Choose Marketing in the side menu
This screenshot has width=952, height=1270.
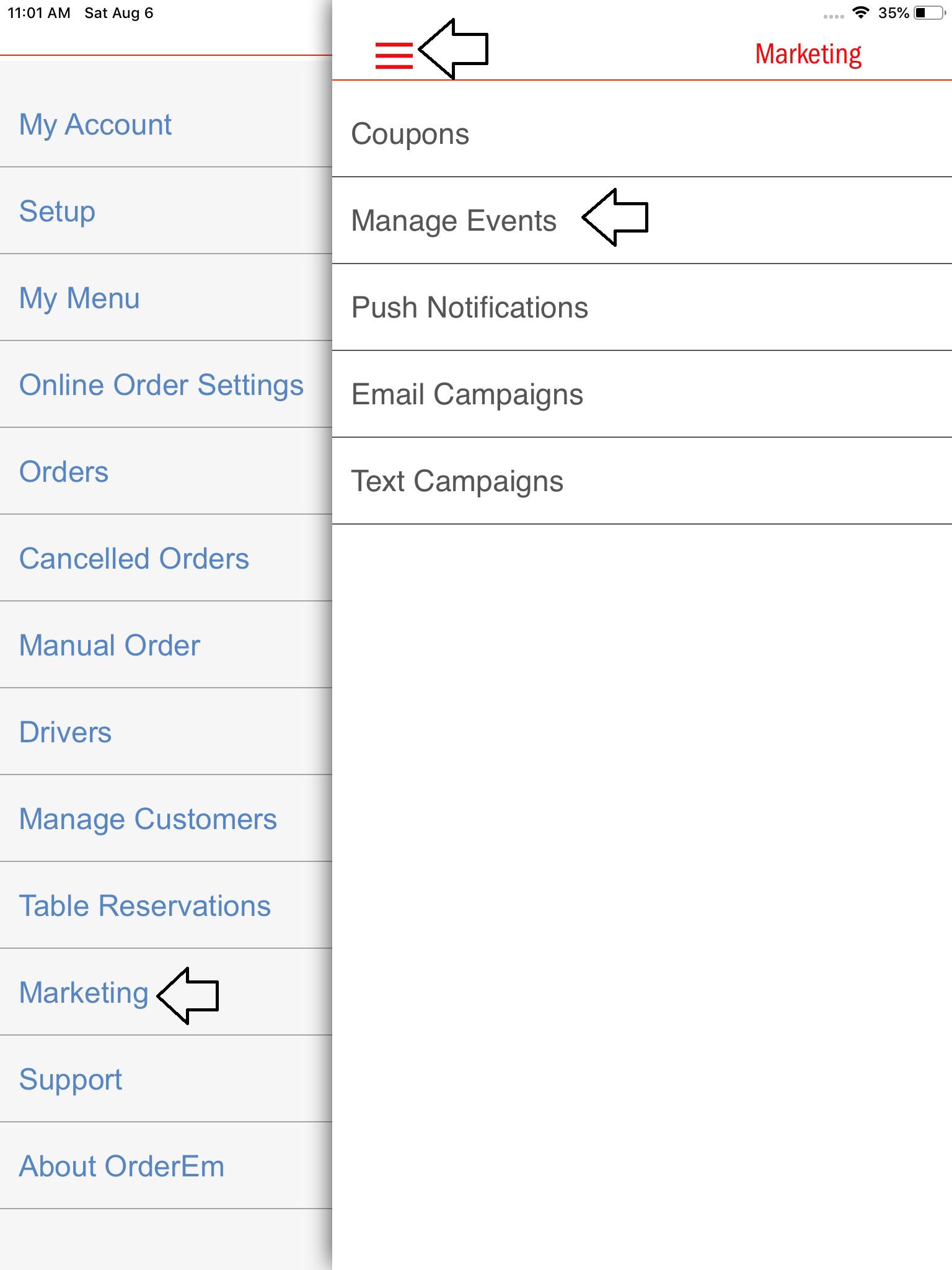84,992
